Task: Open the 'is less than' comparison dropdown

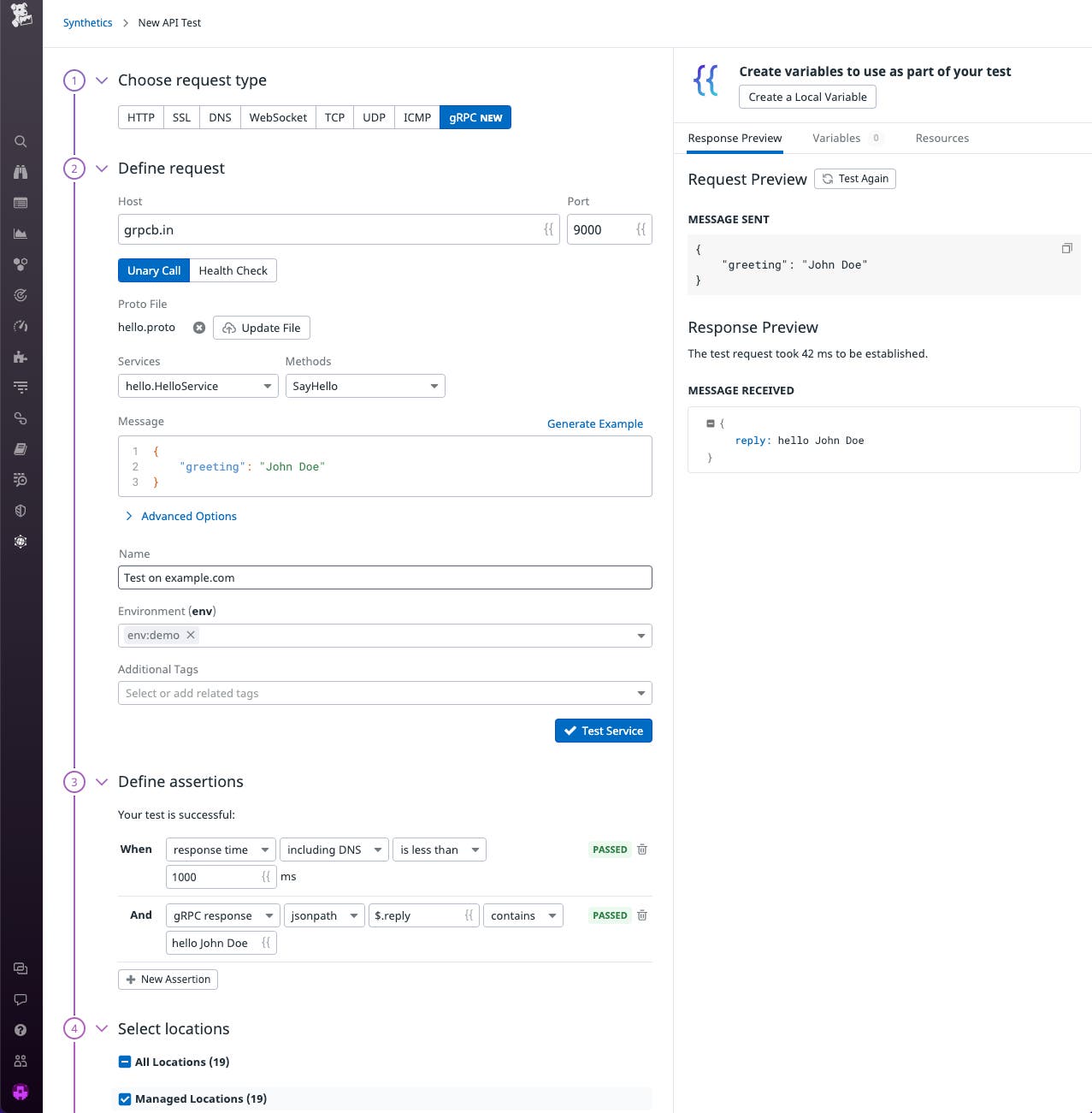Action: 439,850
